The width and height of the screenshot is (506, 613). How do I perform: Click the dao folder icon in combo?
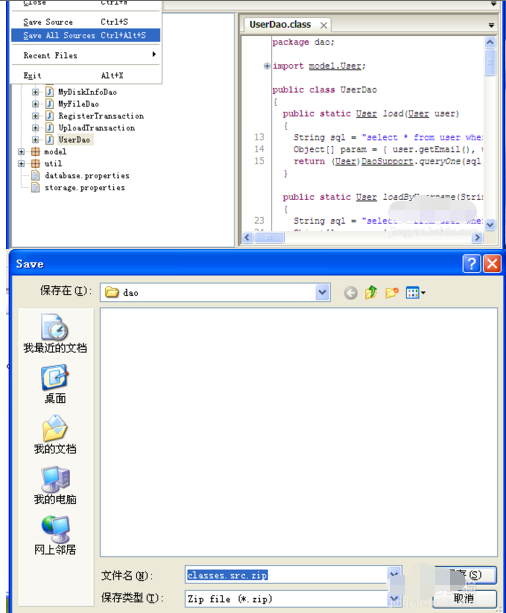point(112,292)
